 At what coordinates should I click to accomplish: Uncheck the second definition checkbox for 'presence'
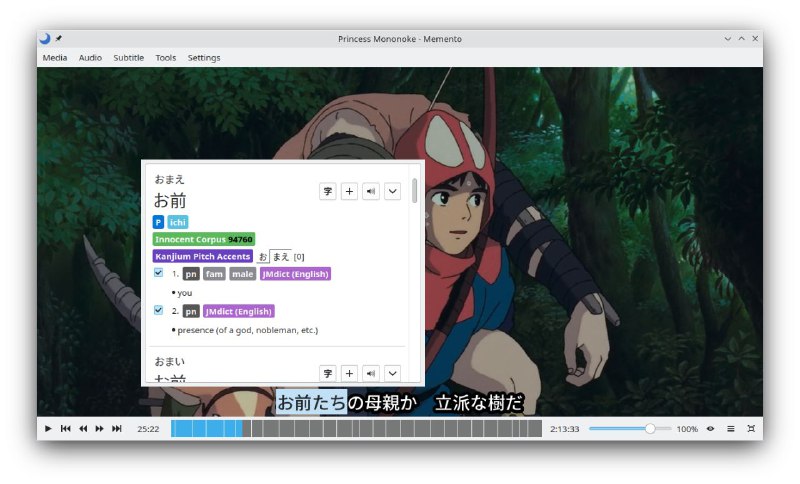[159, 310]
